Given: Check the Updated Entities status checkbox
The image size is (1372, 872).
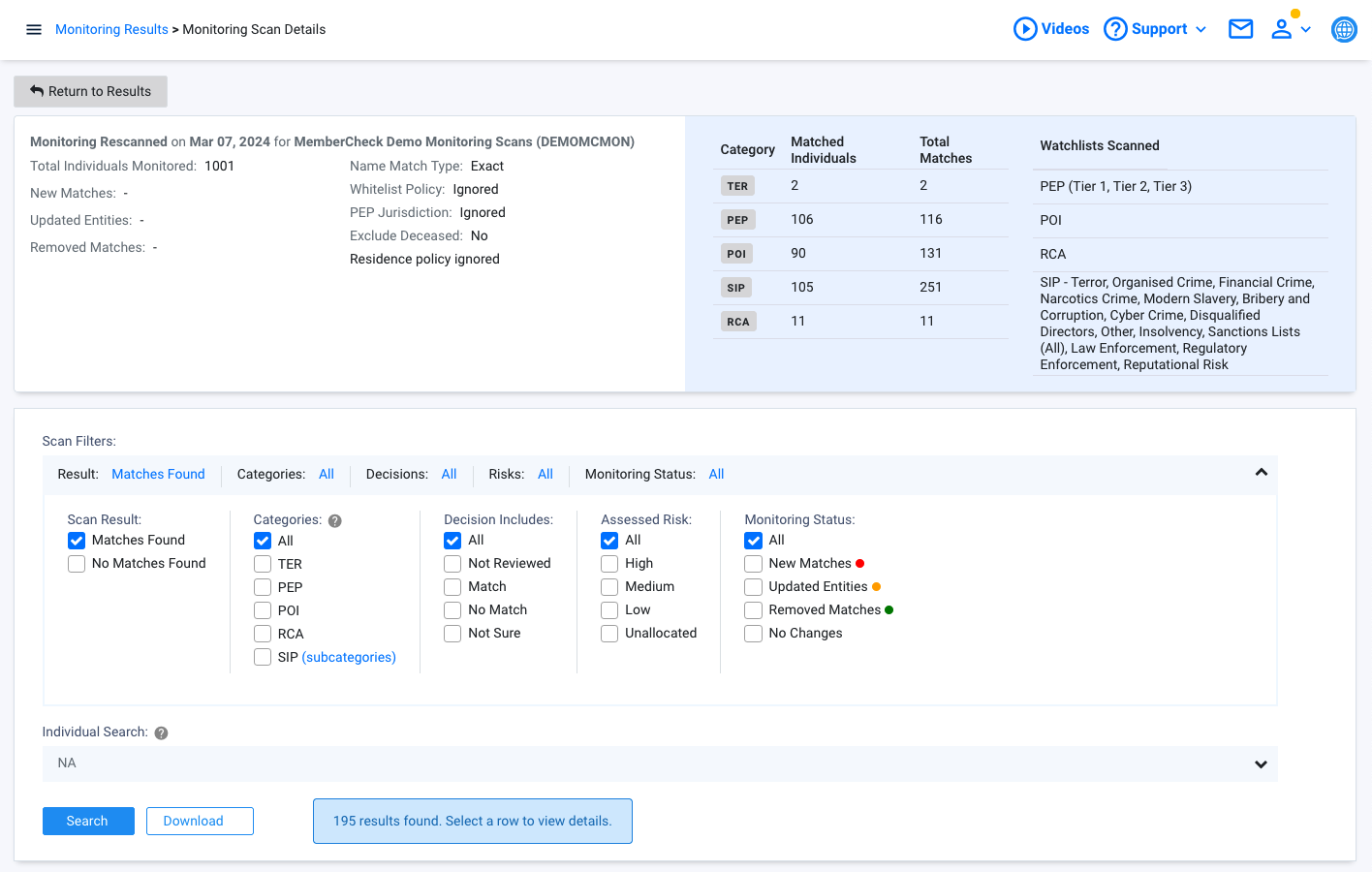Looking at the screenshot, I should pos(754,587).
